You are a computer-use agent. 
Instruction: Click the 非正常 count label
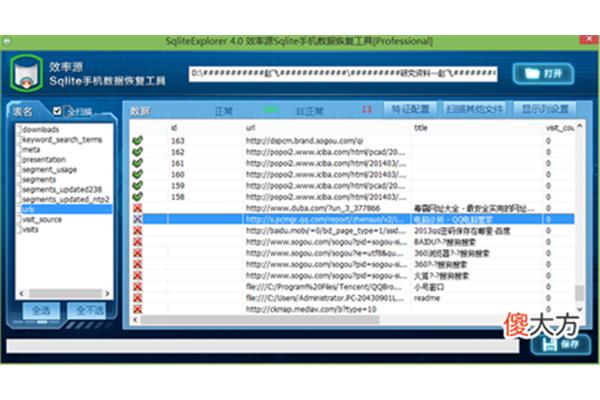[310, 111]
